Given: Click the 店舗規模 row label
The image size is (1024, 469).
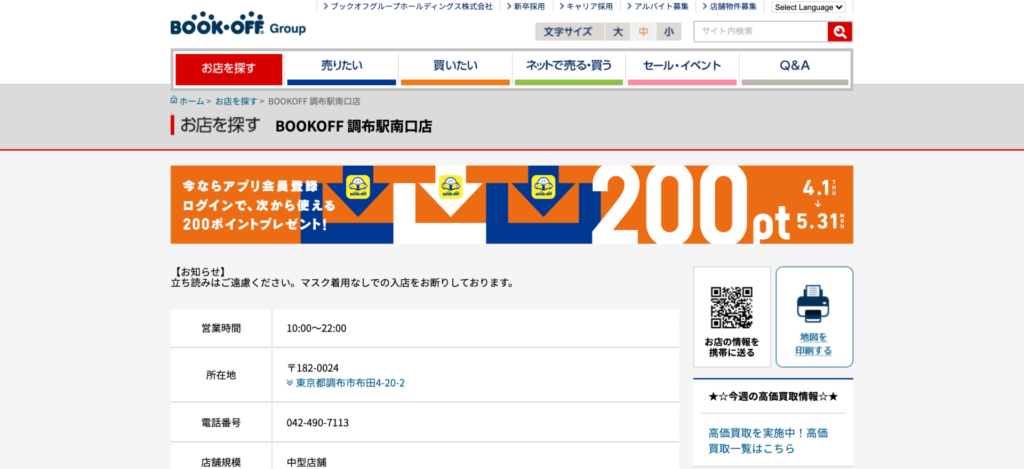Looking at the screenshot, I should [221, 462].
